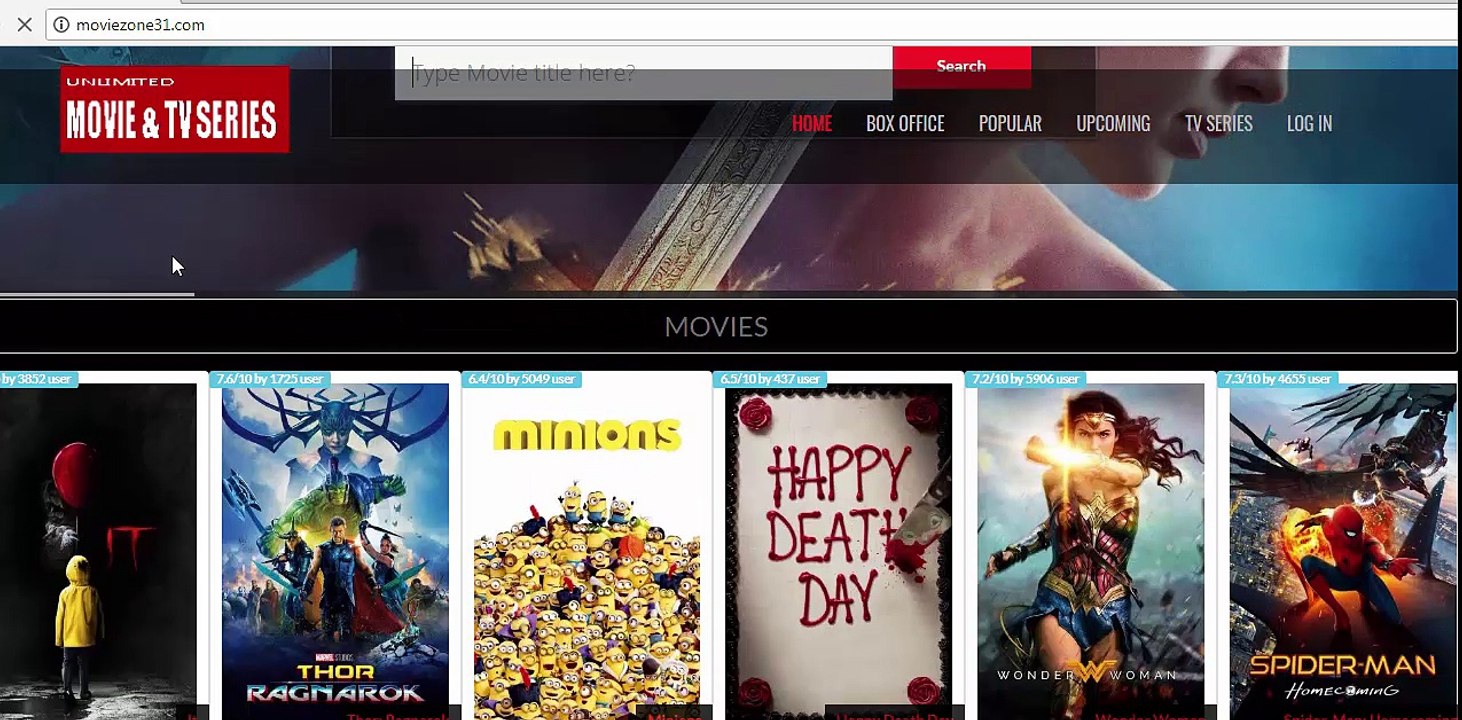Focus the address bar showing moviezone31.com
The height and width of the screenshot is (720, 1462).
(750, 25)
